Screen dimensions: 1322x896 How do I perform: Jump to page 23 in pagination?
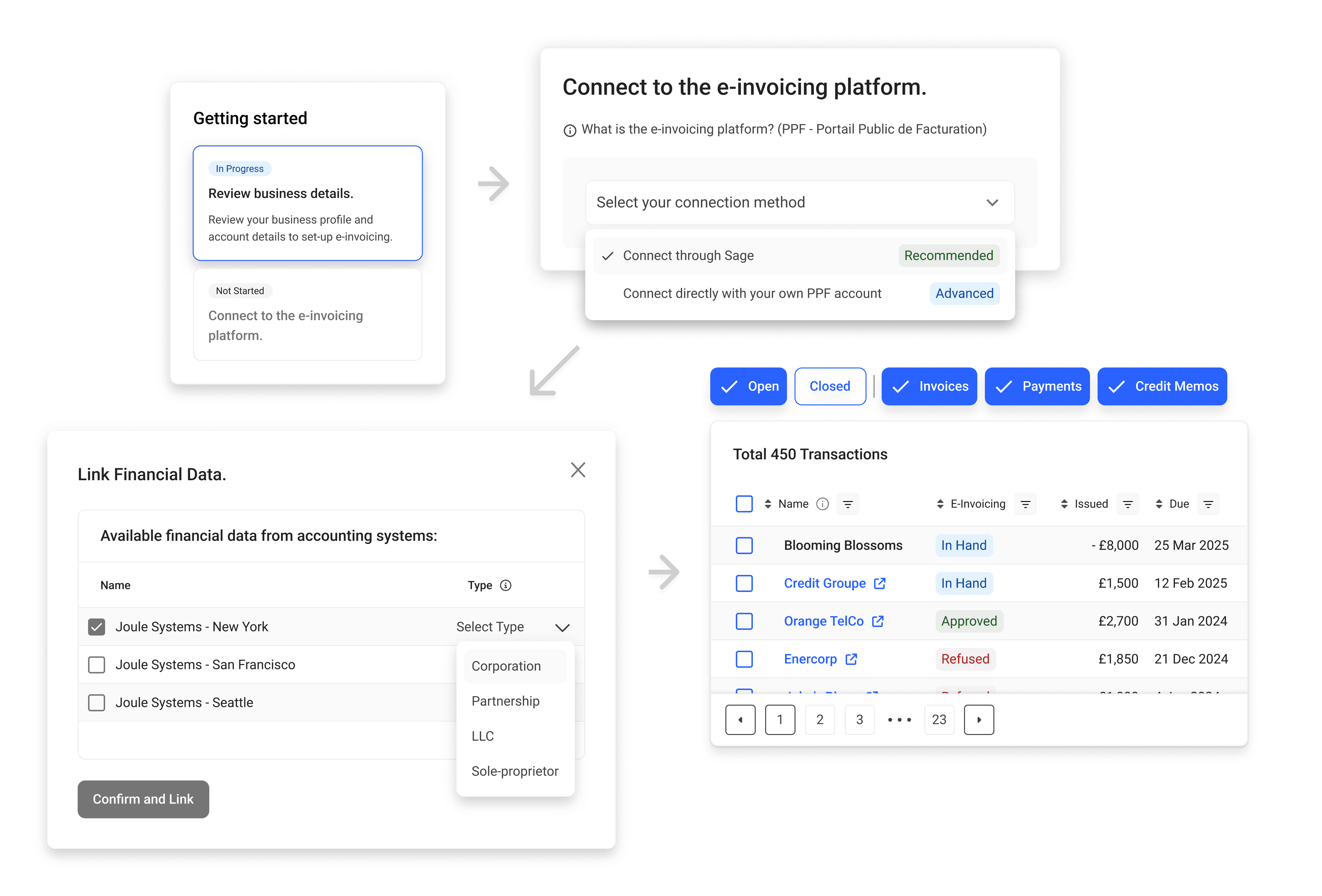(x=938, y=720)
